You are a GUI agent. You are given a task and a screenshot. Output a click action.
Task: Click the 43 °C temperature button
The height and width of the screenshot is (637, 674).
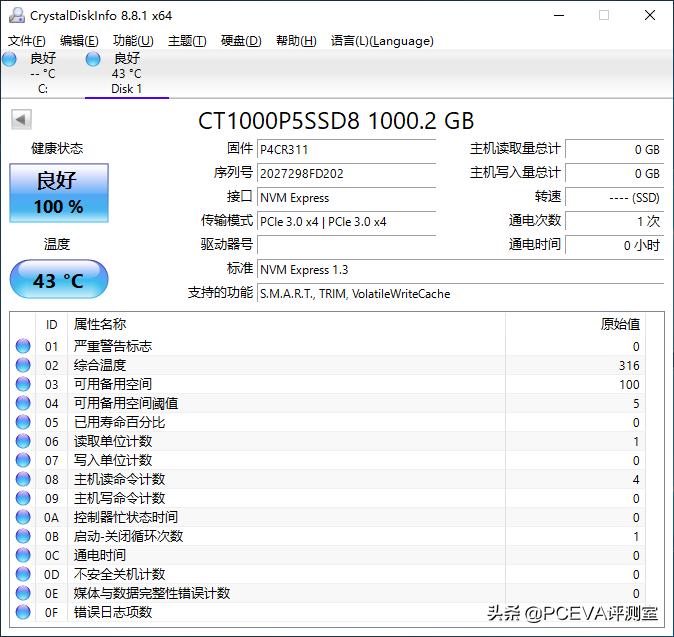[59, 279]
